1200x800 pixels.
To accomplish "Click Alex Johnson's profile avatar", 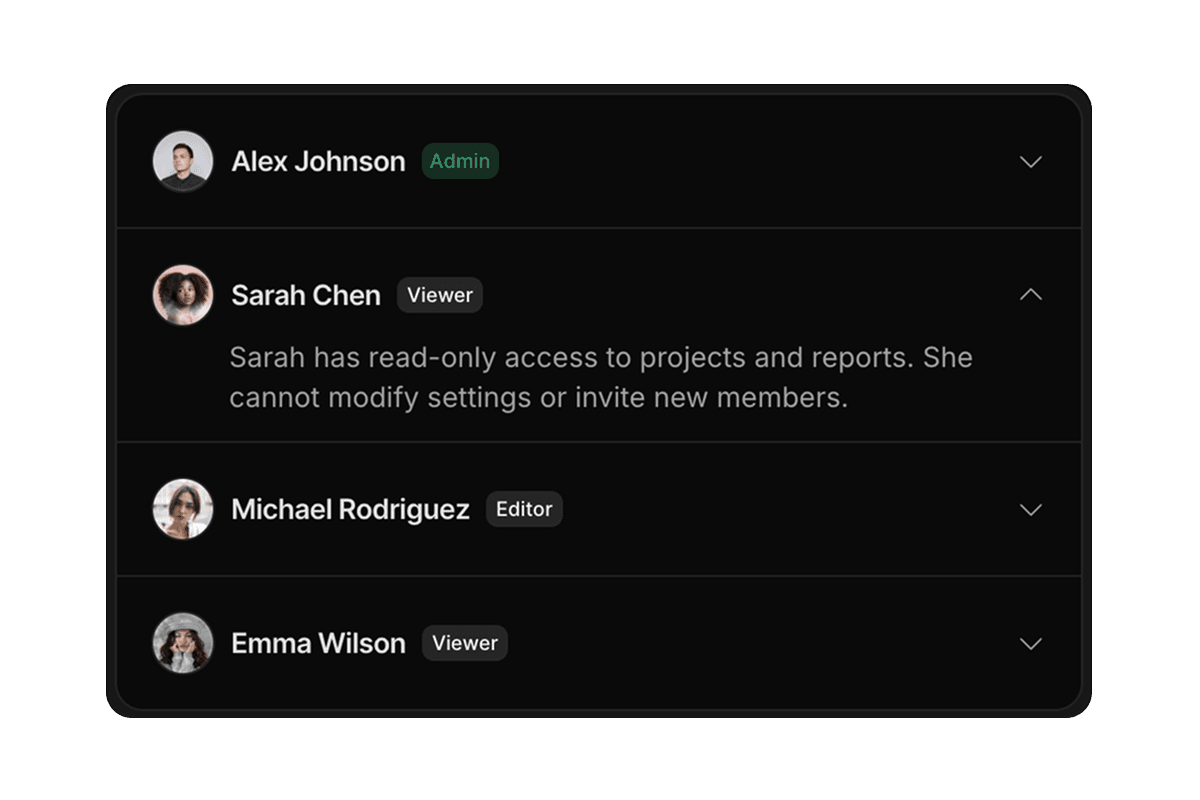I will [x=183, y=161].
